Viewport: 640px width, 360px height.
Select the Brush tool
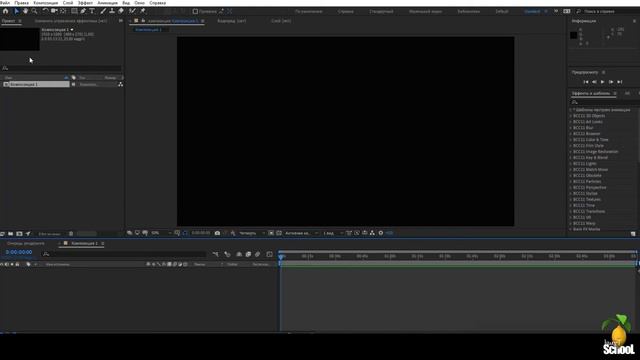[103, 11]
